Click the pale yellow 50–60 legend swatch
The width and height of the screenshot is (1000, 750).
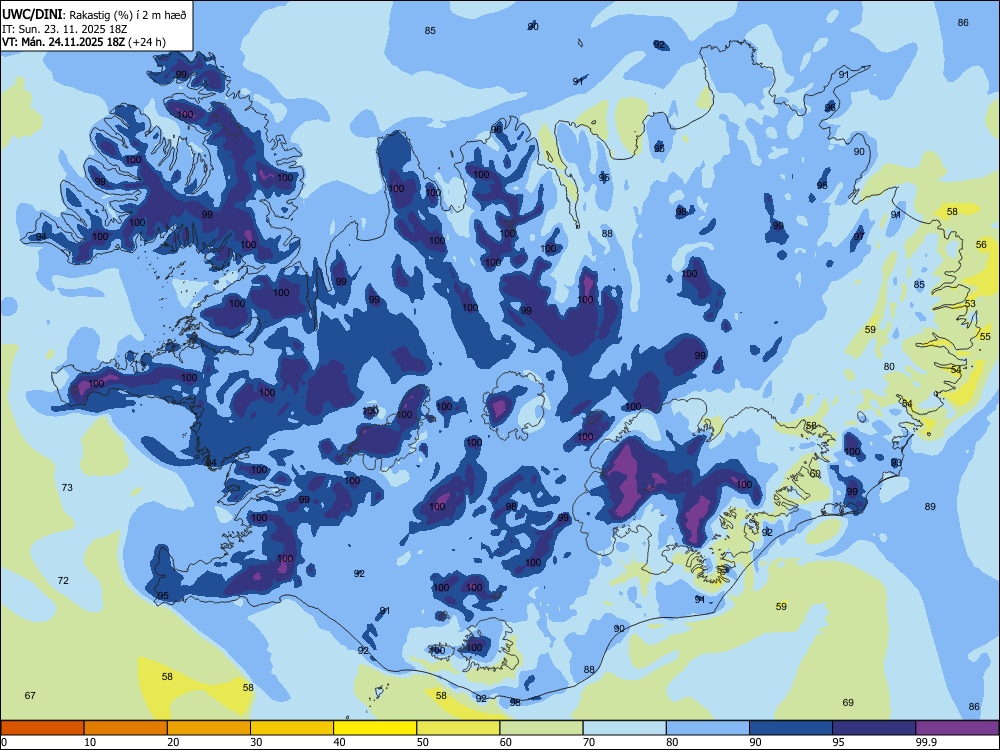[458, 728]
